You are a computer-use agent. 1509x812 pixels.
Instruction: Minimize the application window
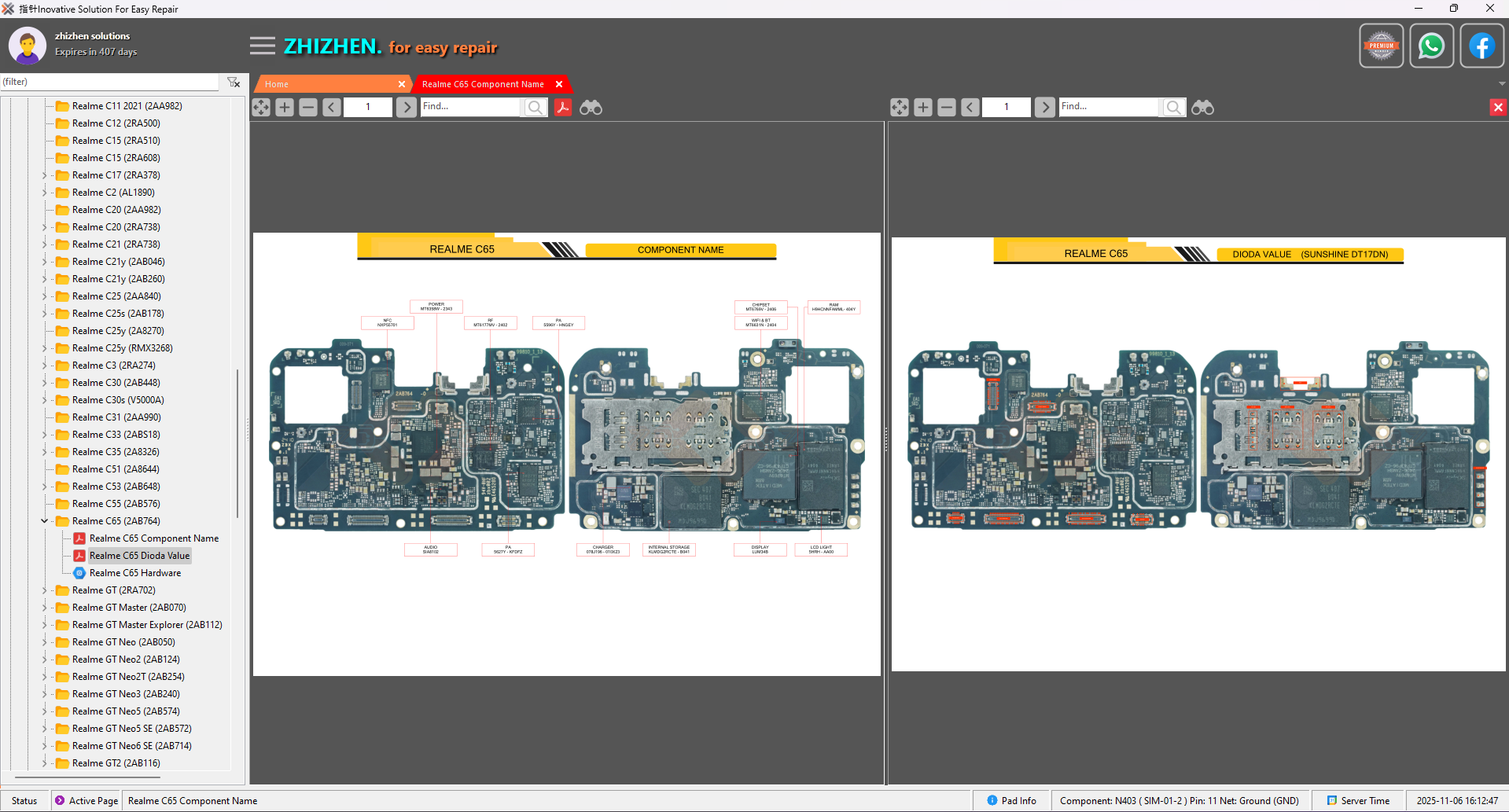click(x=1419, y=9)
